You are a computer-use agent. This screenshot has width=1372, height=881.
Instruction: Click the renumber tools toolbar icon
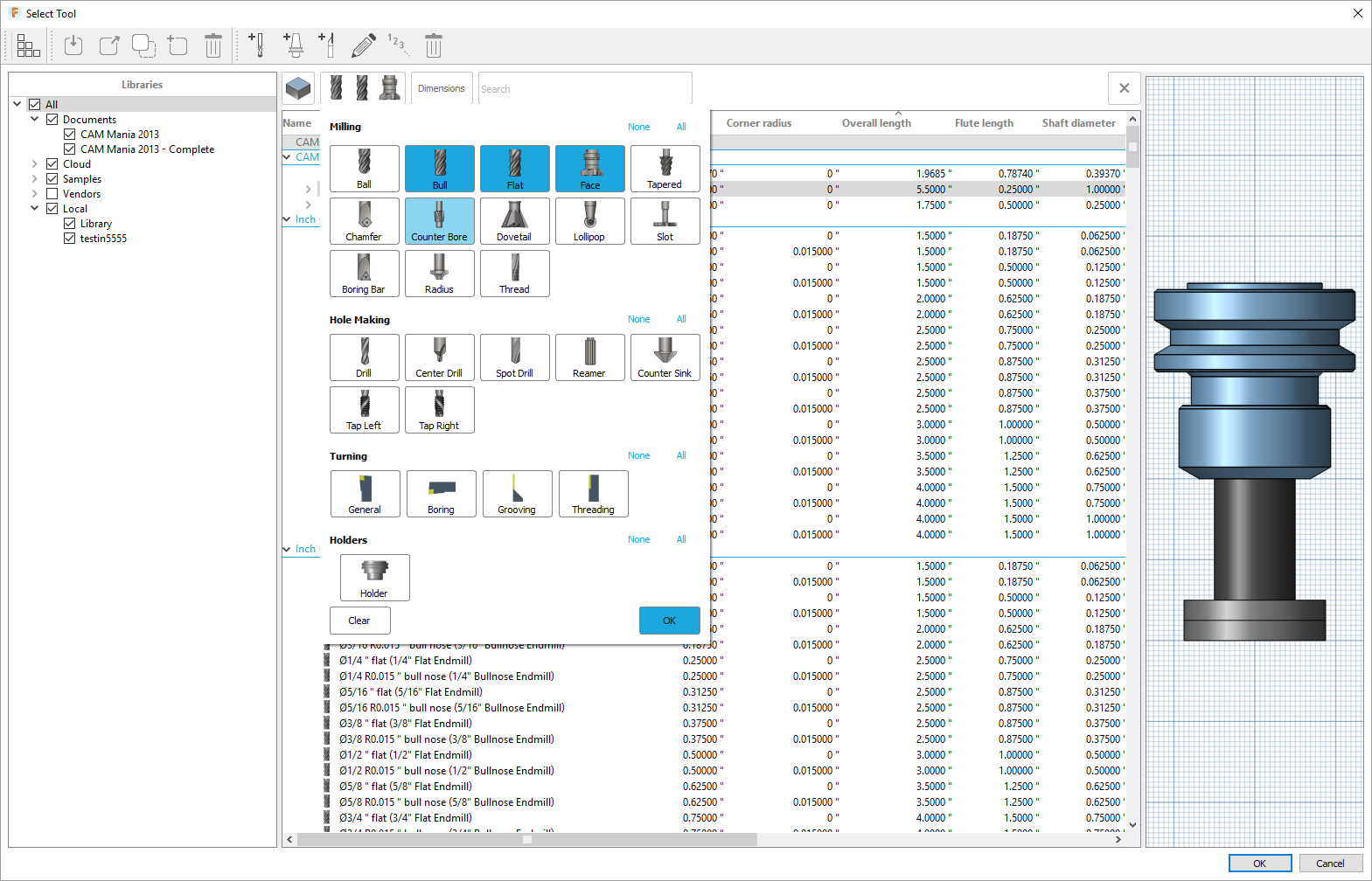(398, 45)
